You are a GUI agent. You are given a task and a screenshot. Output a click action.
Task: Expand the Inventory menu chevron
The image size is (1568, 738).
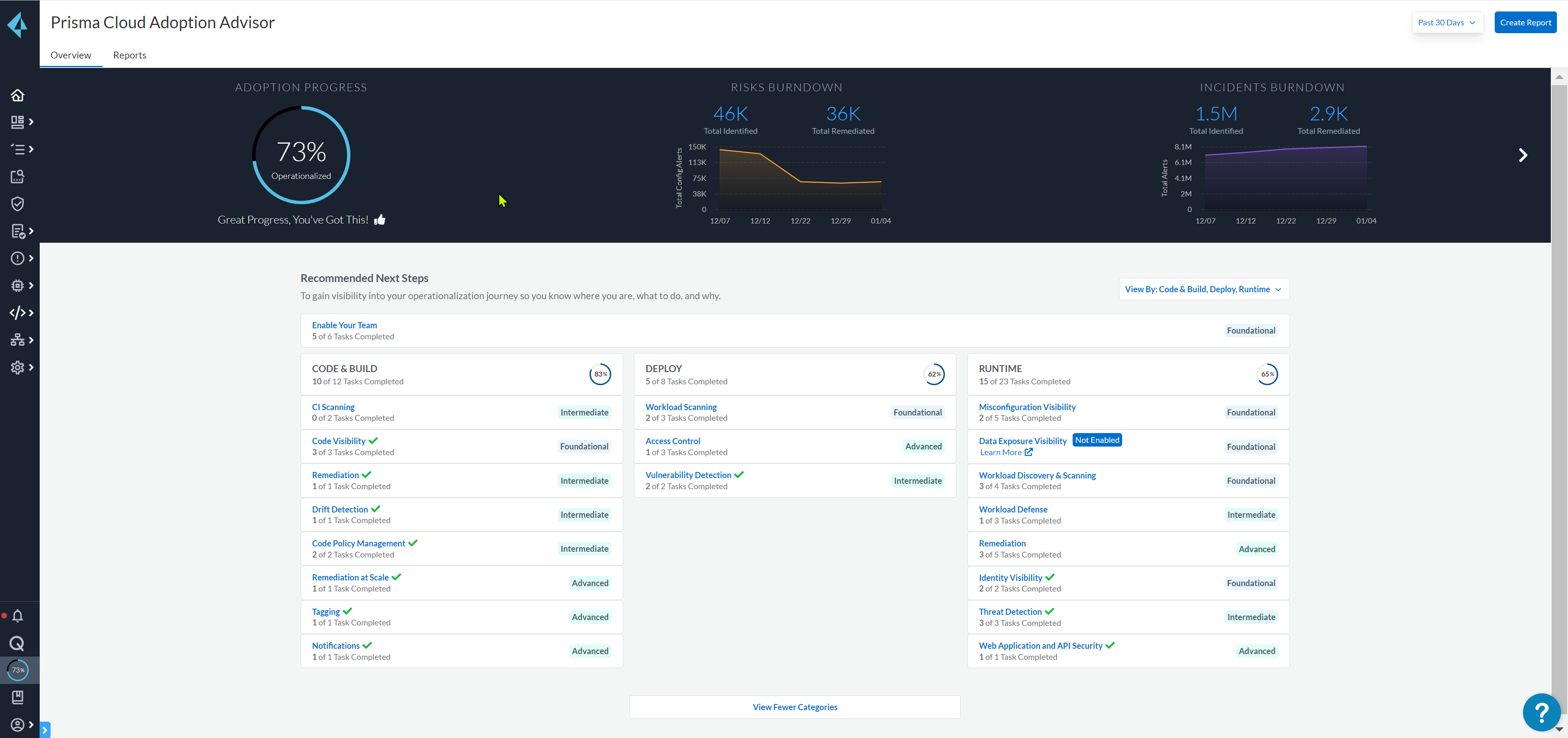31,149
